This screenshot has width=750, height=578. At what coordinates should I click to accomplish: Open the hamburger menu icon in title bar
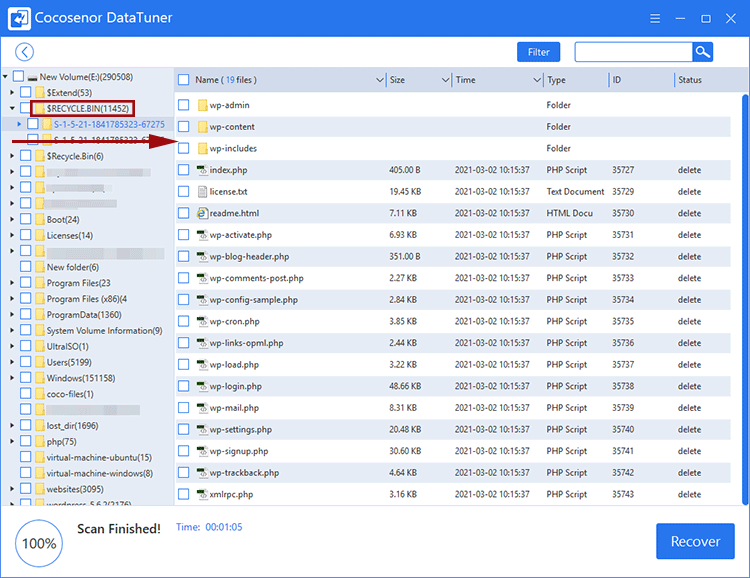click(x=655, y=18)
